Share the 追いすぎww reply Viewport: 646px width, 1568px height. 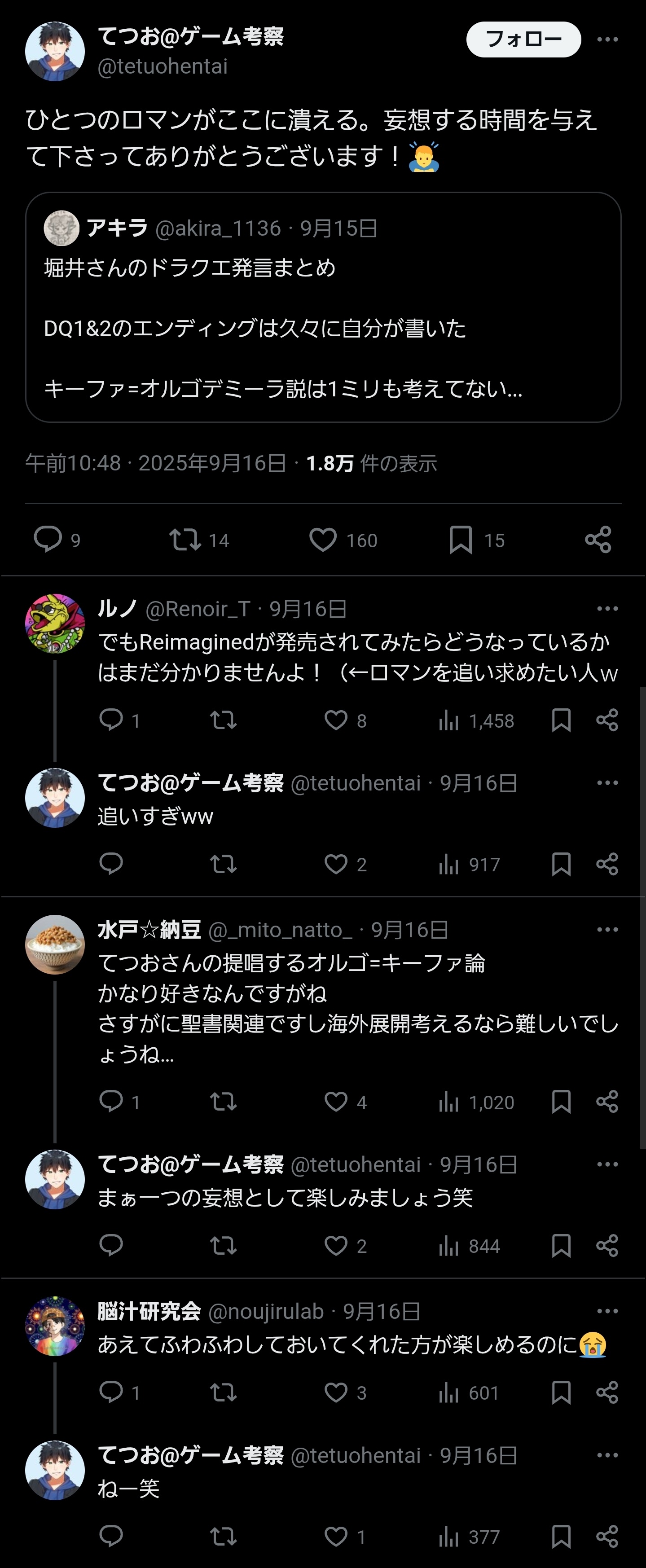(607, 864)
